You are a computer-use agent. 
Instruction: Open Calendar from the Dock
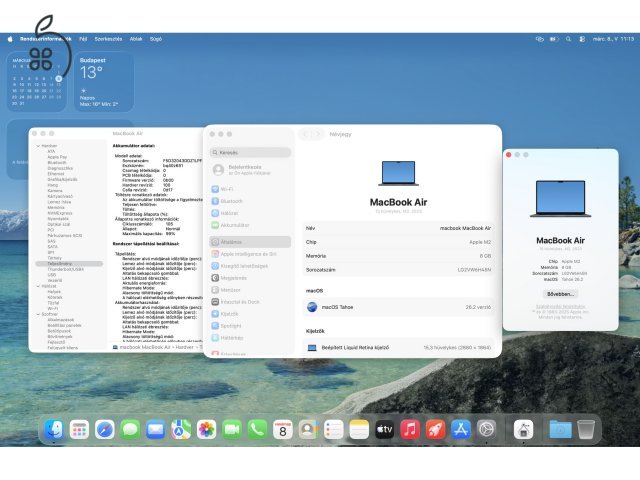tap(283, 429)
